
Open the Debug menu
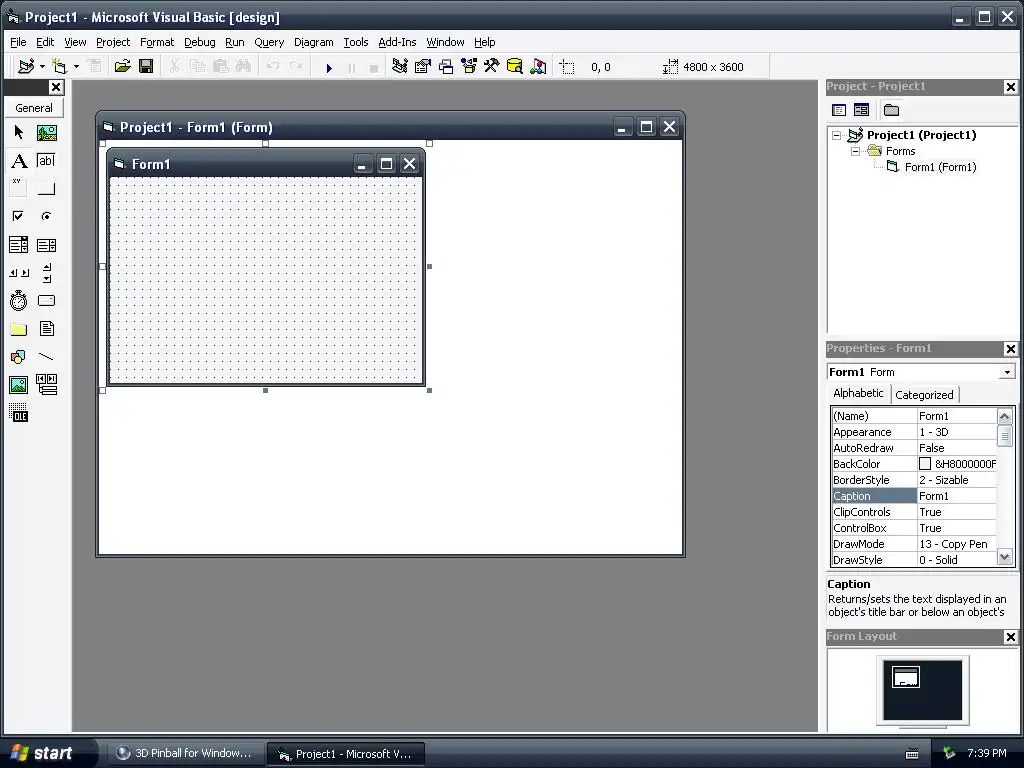point(199,42)
